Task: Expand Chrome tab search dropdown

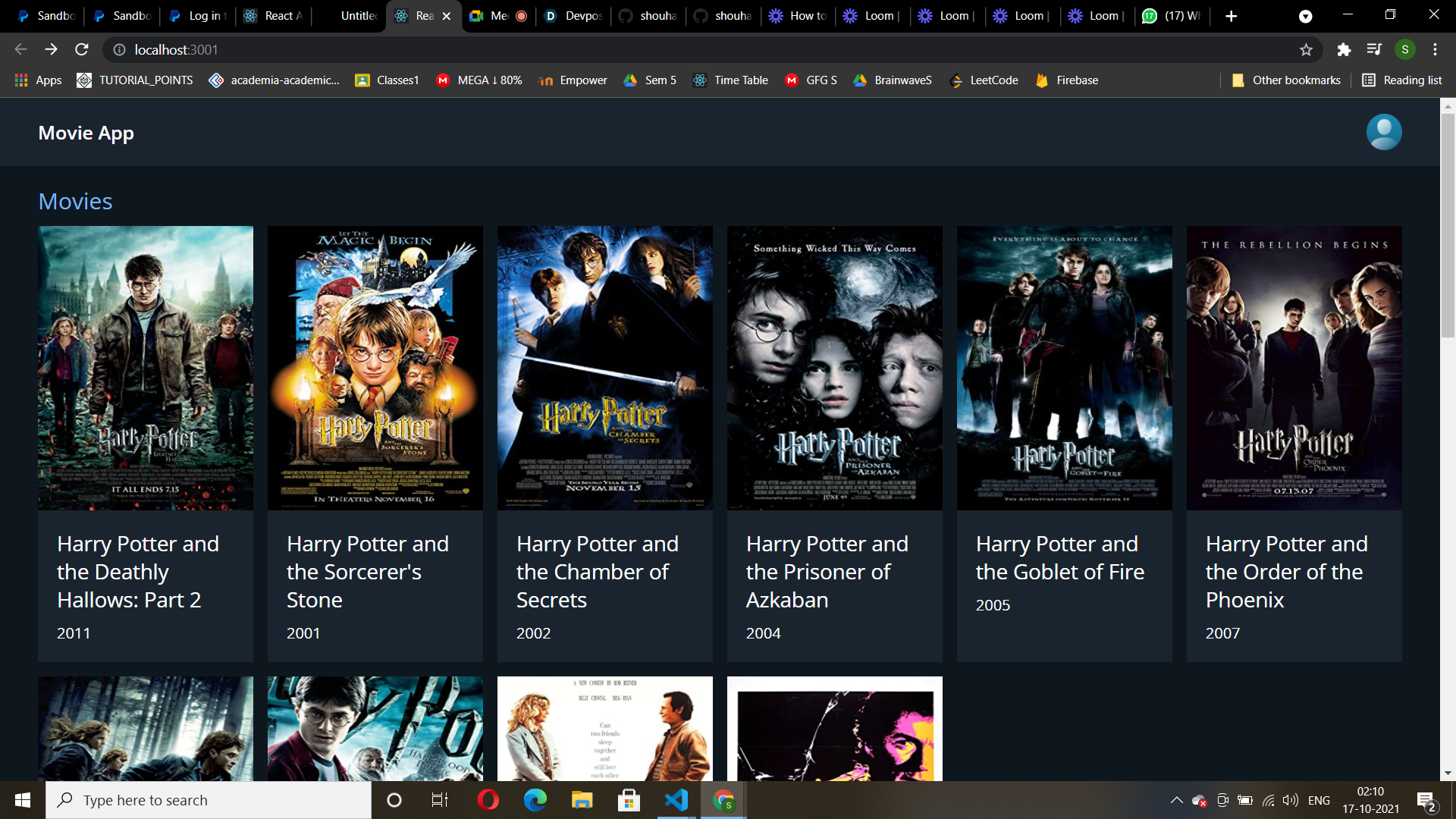Action: [x=1305, y=16]
